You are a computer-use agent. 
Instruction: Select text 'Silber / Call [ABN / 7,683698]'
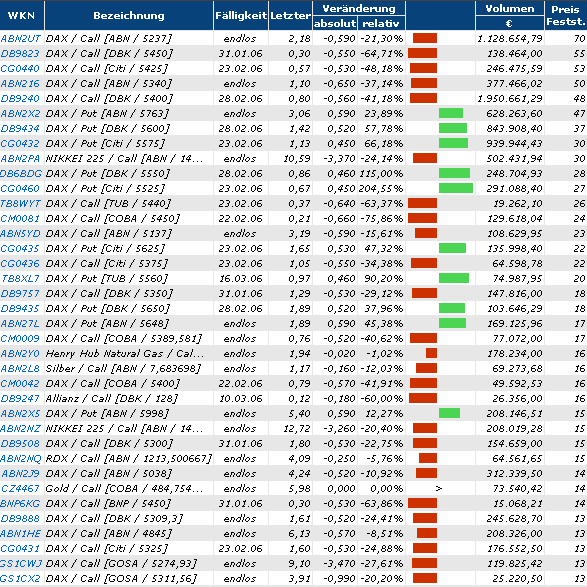(123, 368)
